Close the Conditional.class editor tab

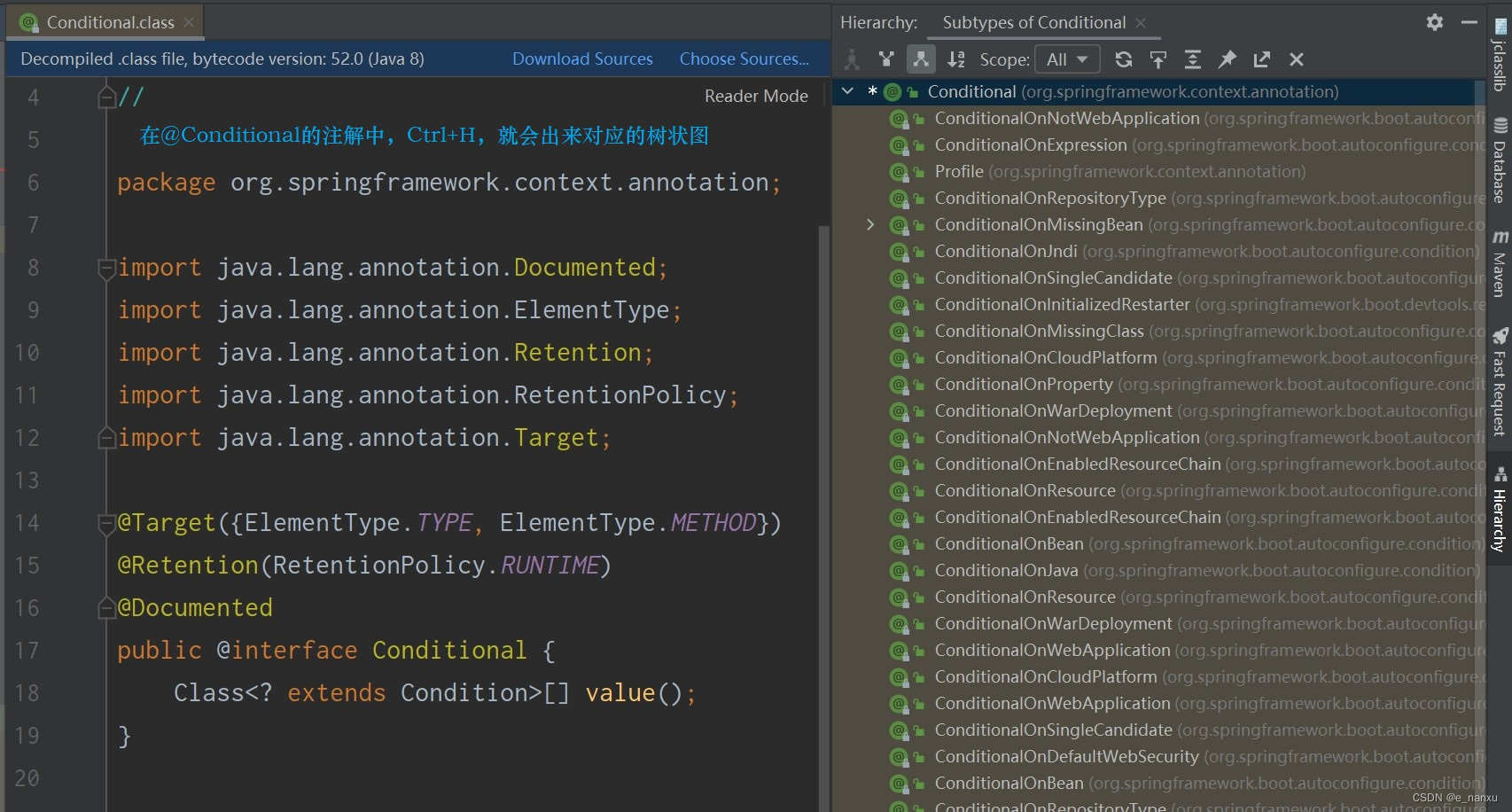pos(189,22)
